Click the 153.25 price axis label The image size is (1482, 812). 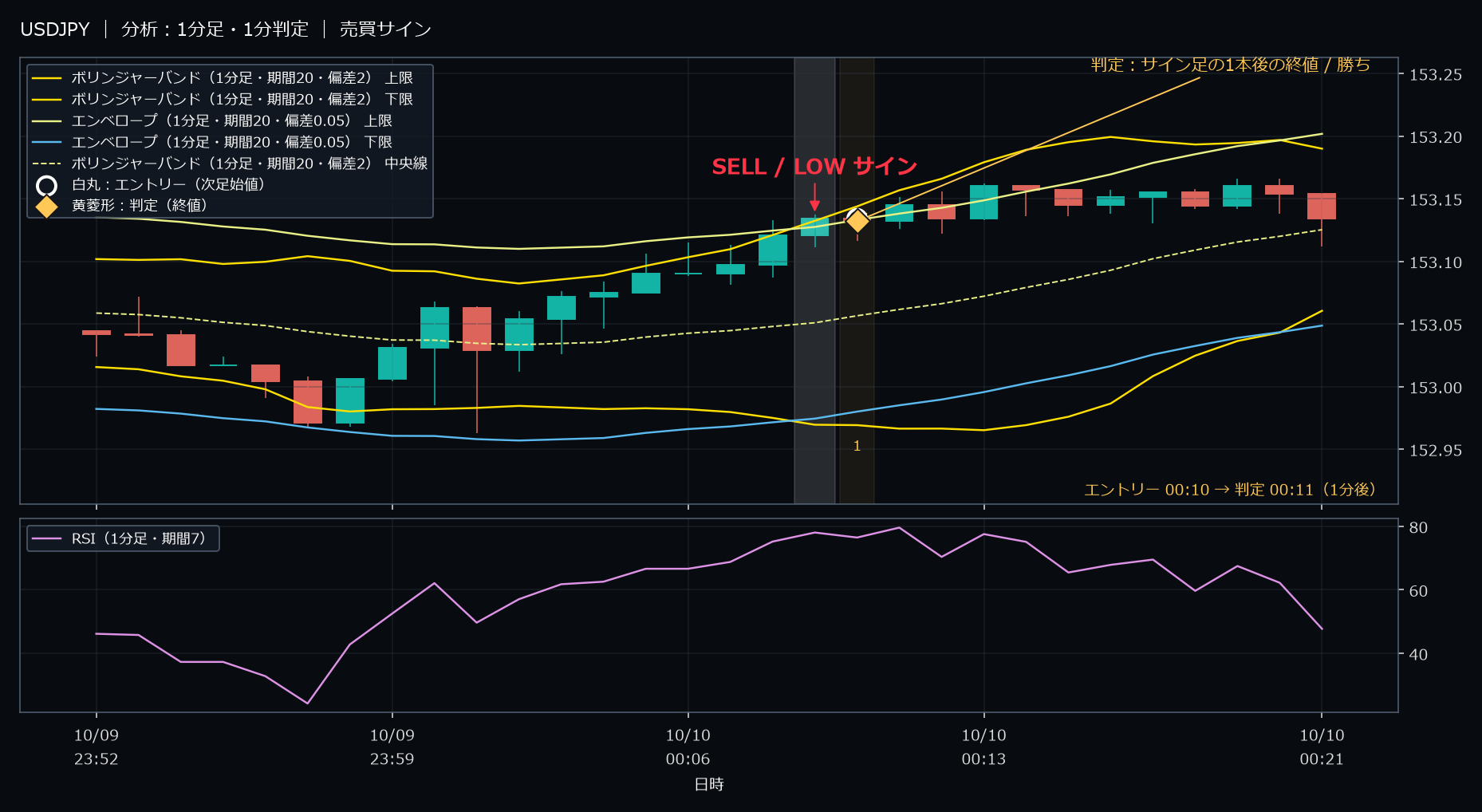coord(1436,75)
